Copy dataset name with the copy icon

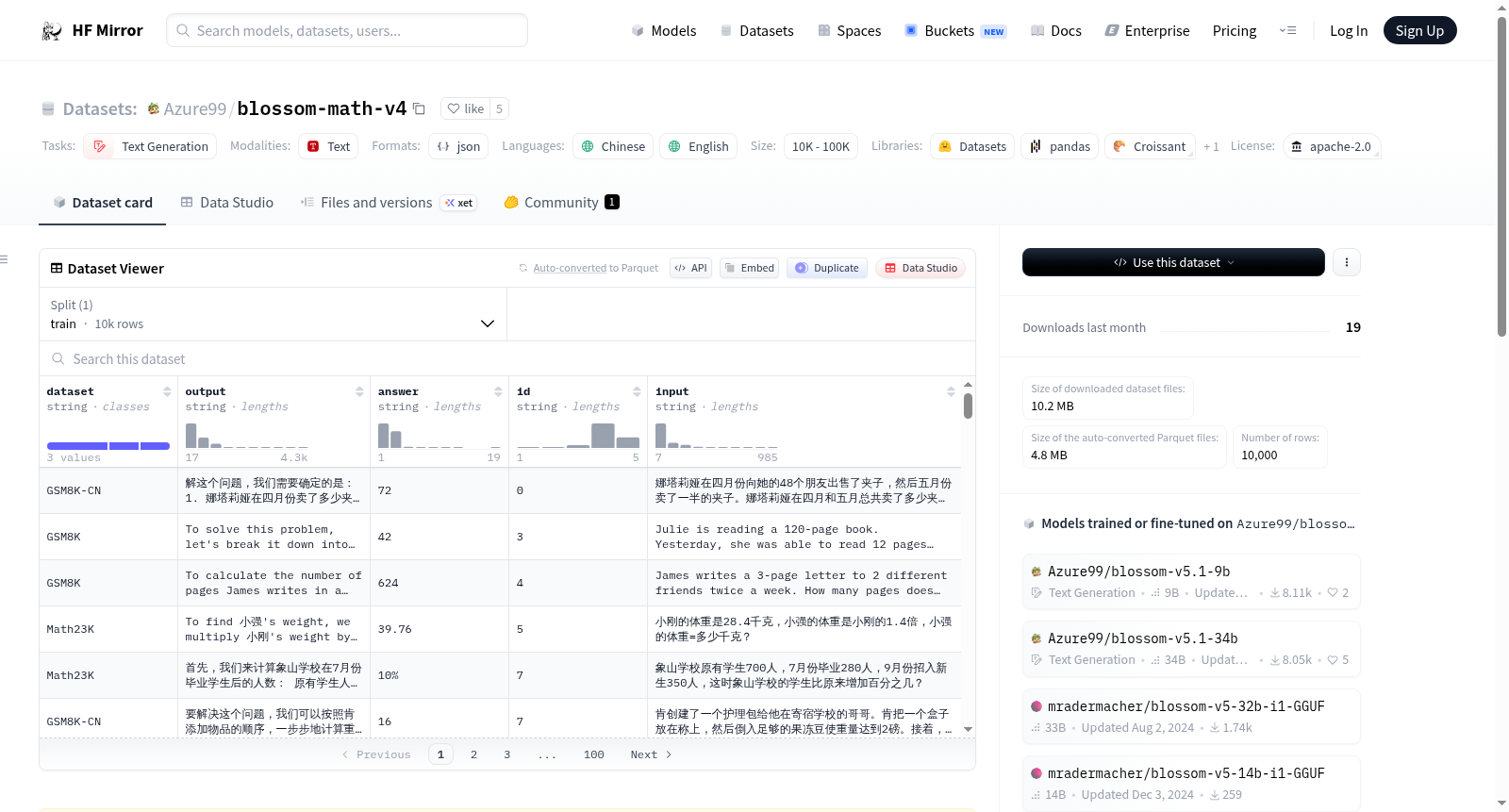click(420, 109)
